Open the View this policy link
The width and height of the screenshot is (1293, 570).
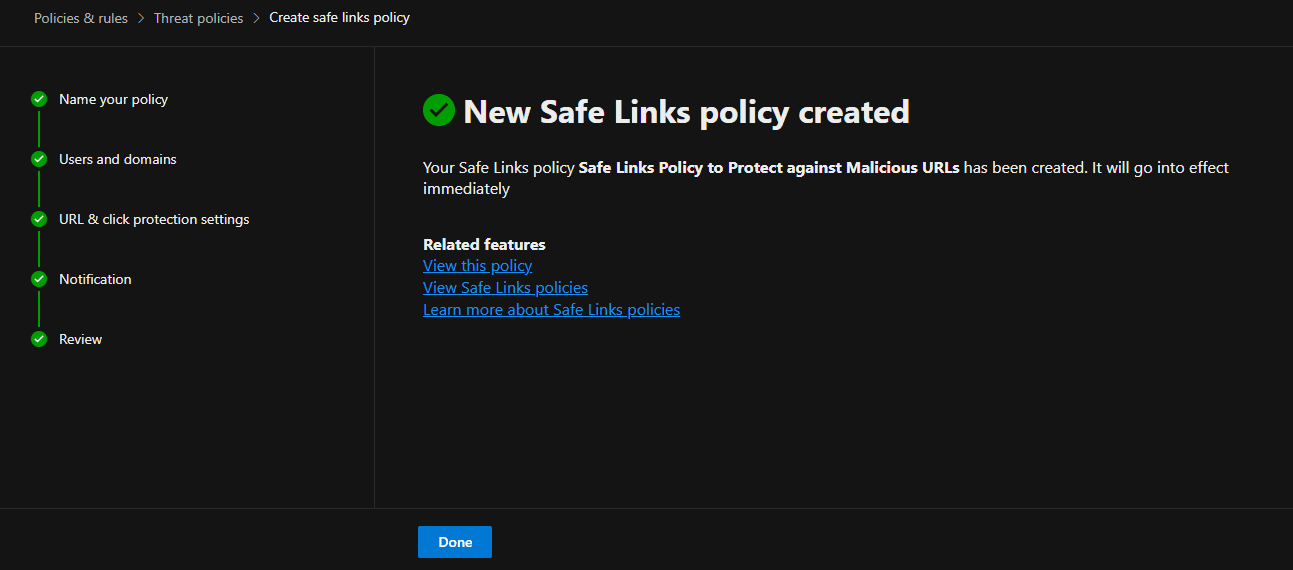[477, 266]
